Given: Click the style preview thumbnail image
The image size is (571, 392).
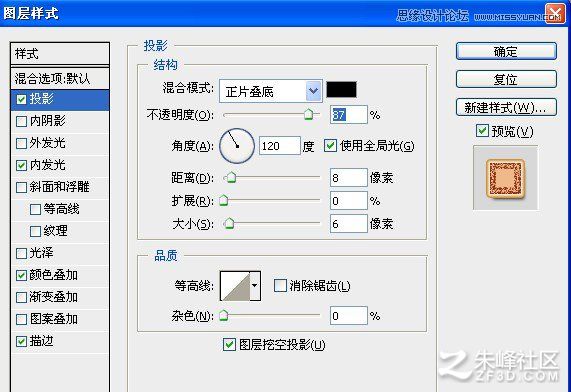Looking at the screenshot, I should [505, 178].
